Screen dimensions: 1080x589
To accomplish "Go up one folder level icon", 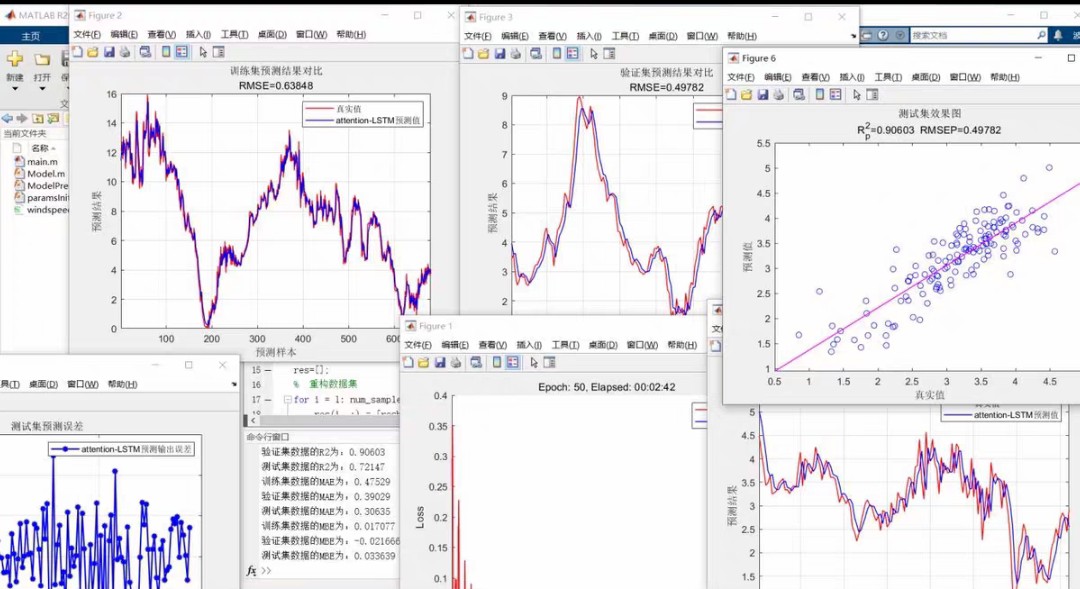I will (38, 118).
